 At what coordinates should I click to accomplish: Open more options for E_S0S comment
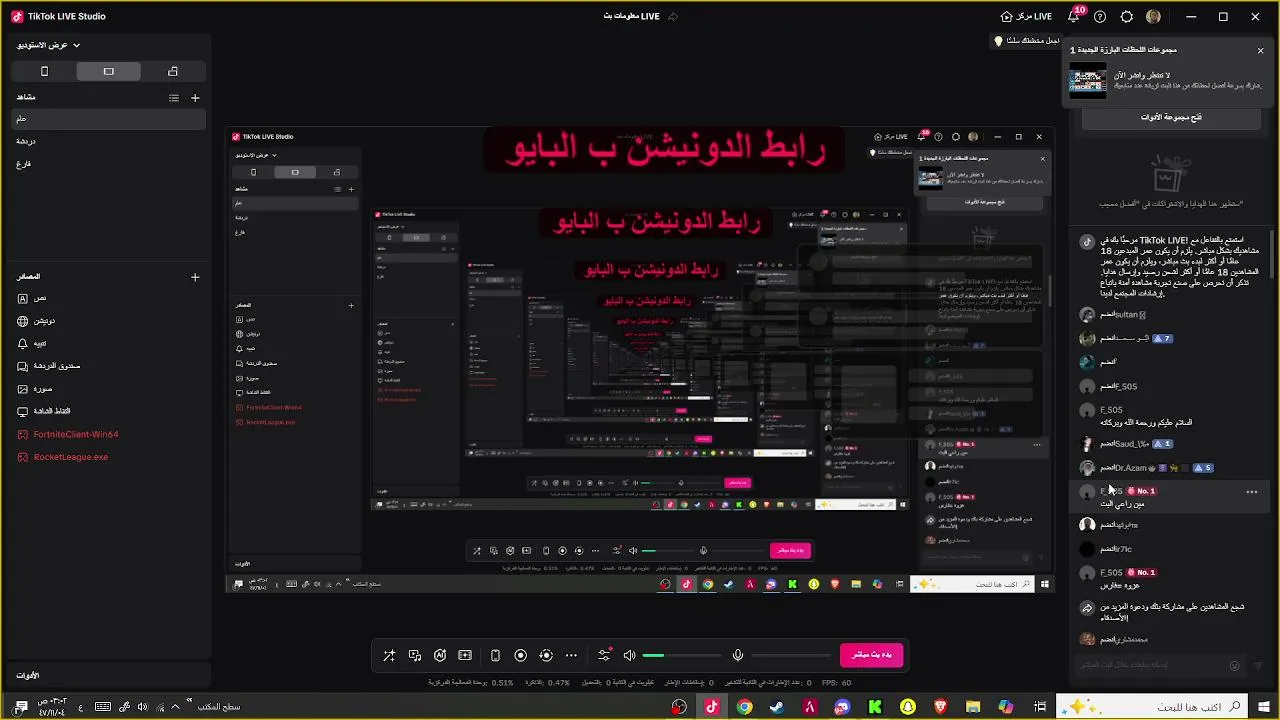tap(1251, 492)
